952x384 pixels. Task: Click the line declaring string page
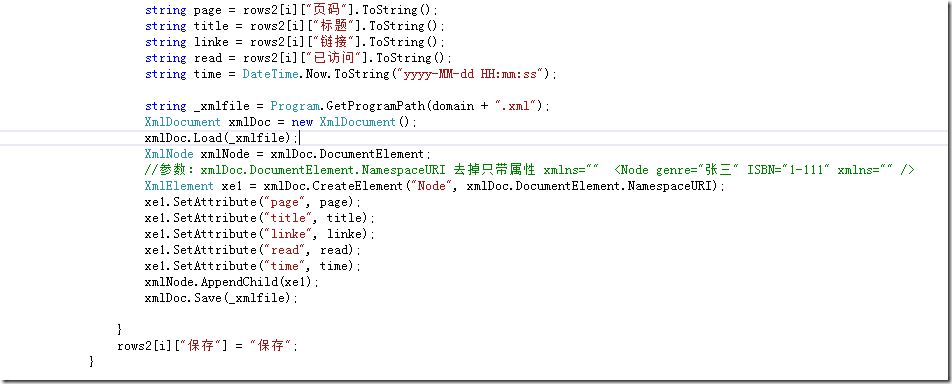pos(291,10)
